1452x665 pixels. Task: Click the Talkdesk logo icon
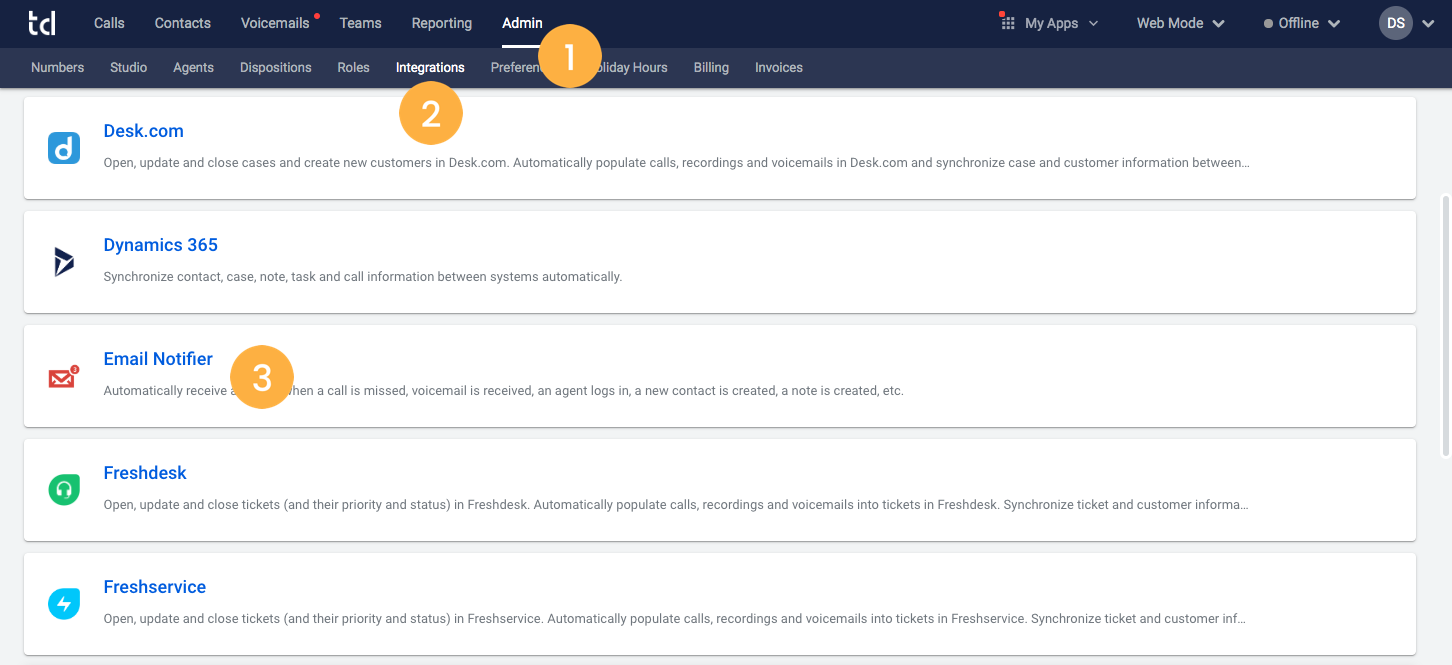coord(42,23)
